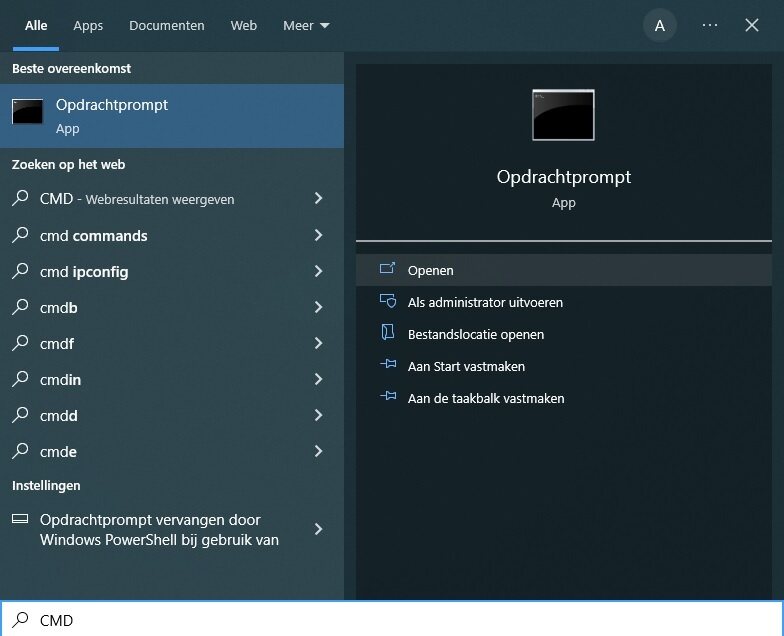Expand the cmd commands suggestion arrow
This screenshot has height=636, width=784.
(318, 235)
